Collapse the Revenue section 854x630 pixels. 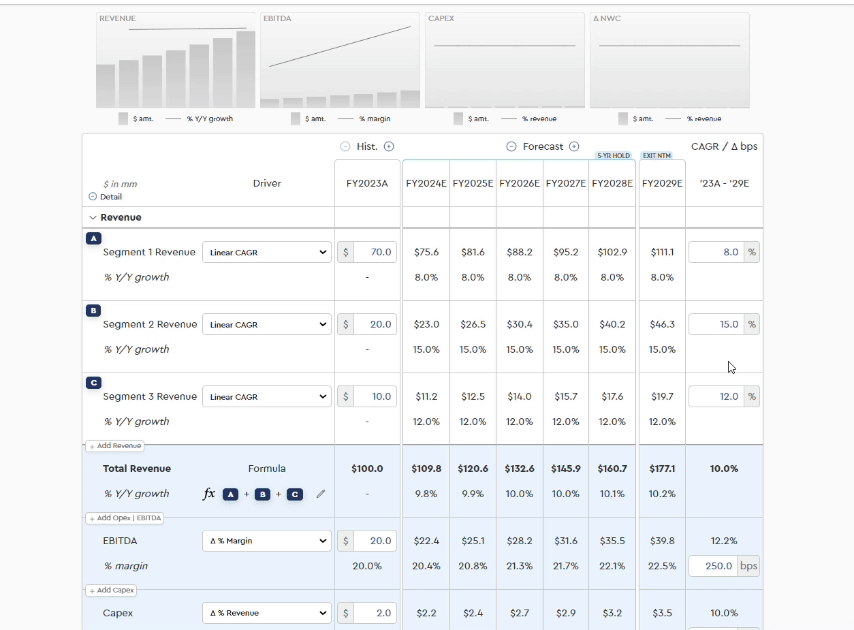(x=93, y=217)
